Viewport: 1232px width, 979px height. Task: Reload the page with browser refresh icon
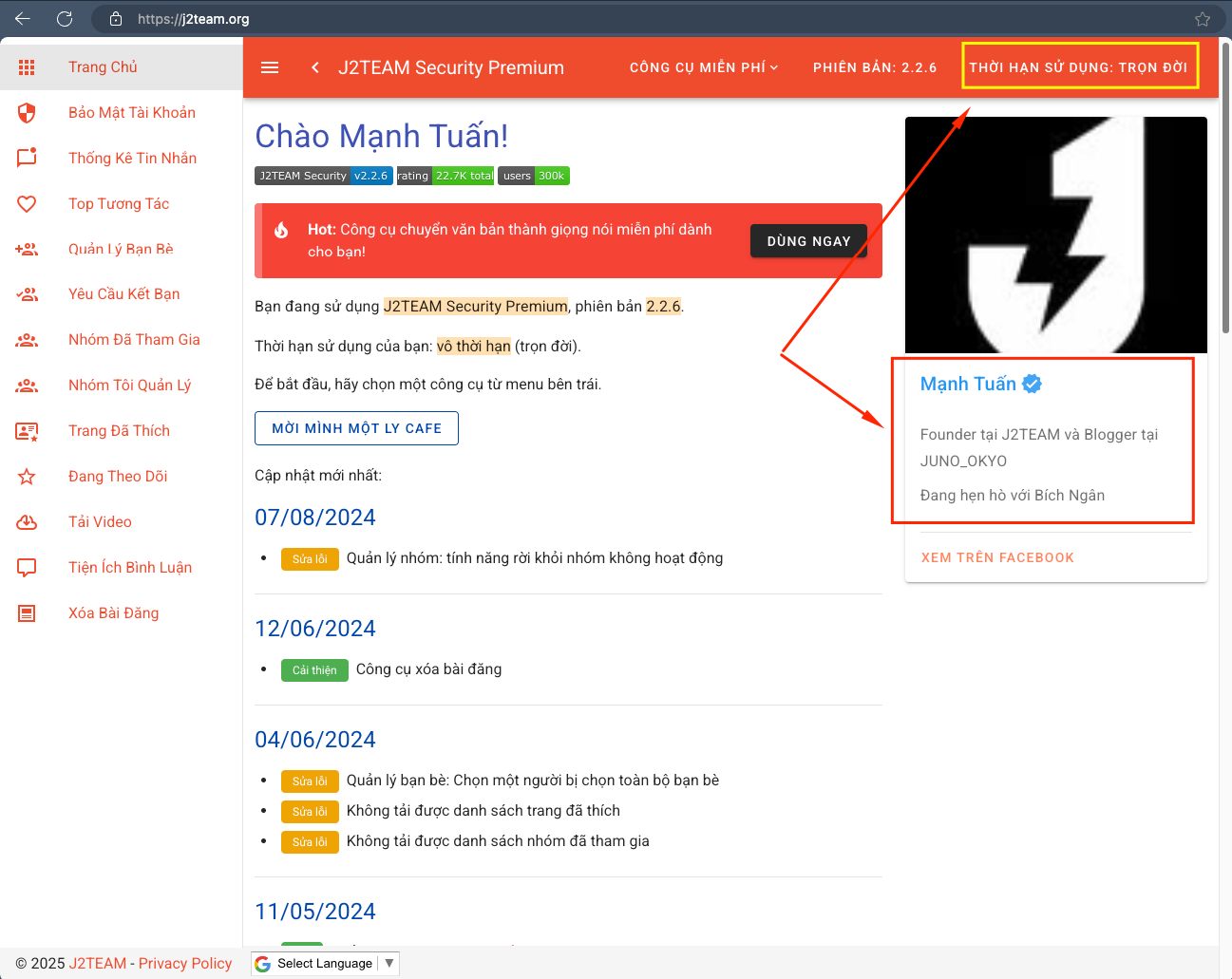click(65, 19)
